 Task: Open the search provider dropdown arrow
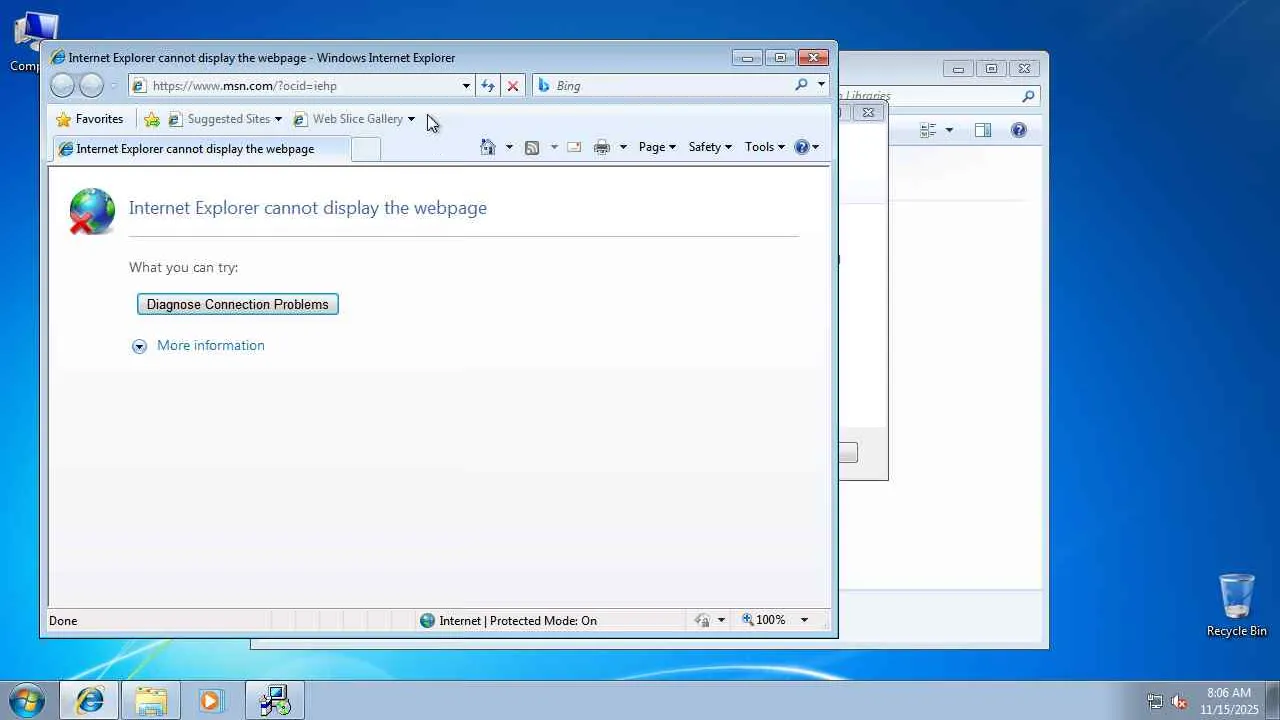(821, 85)
